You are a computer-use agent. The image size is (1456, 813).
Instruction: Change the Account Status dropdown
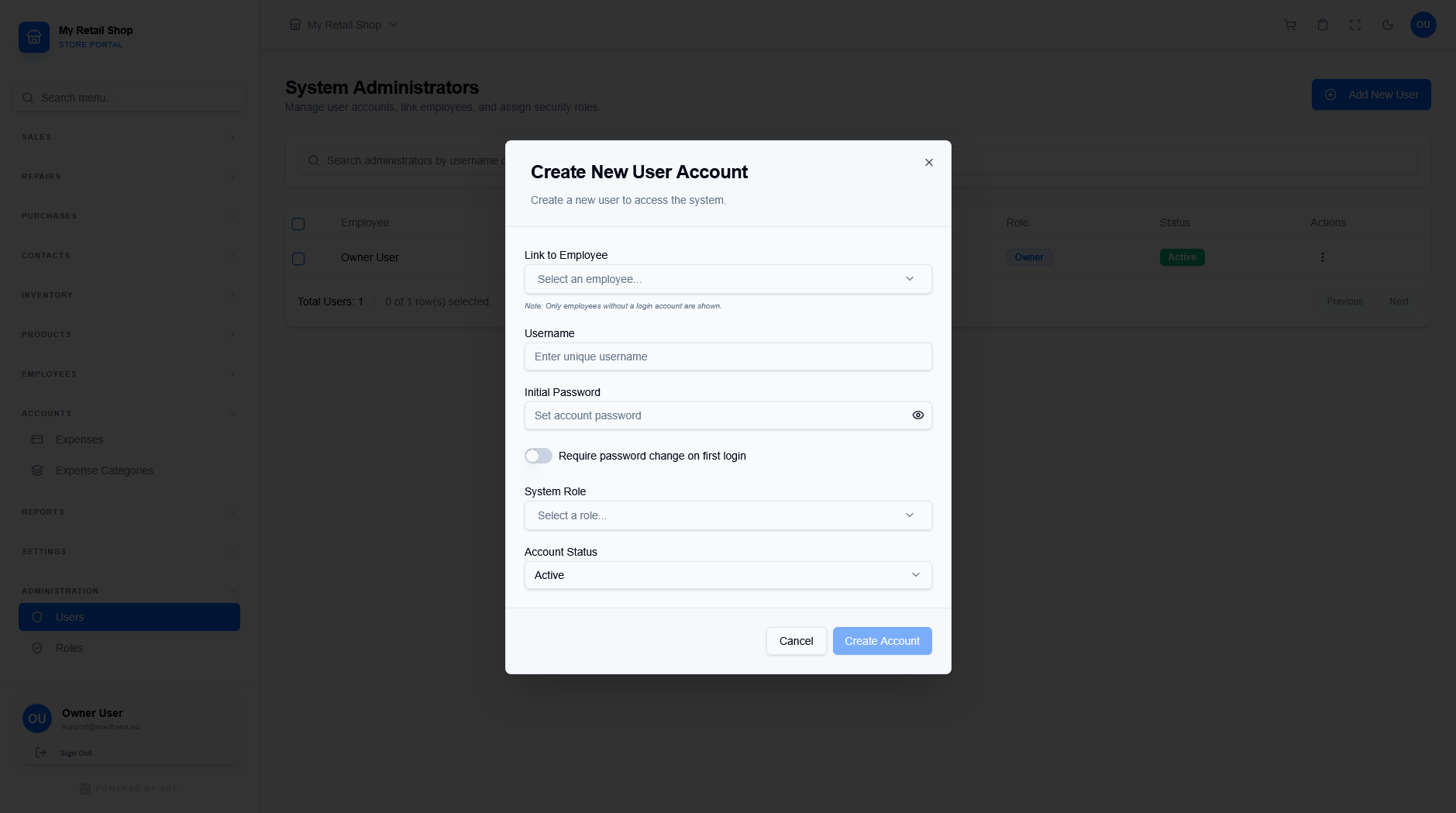coord(727,575)
